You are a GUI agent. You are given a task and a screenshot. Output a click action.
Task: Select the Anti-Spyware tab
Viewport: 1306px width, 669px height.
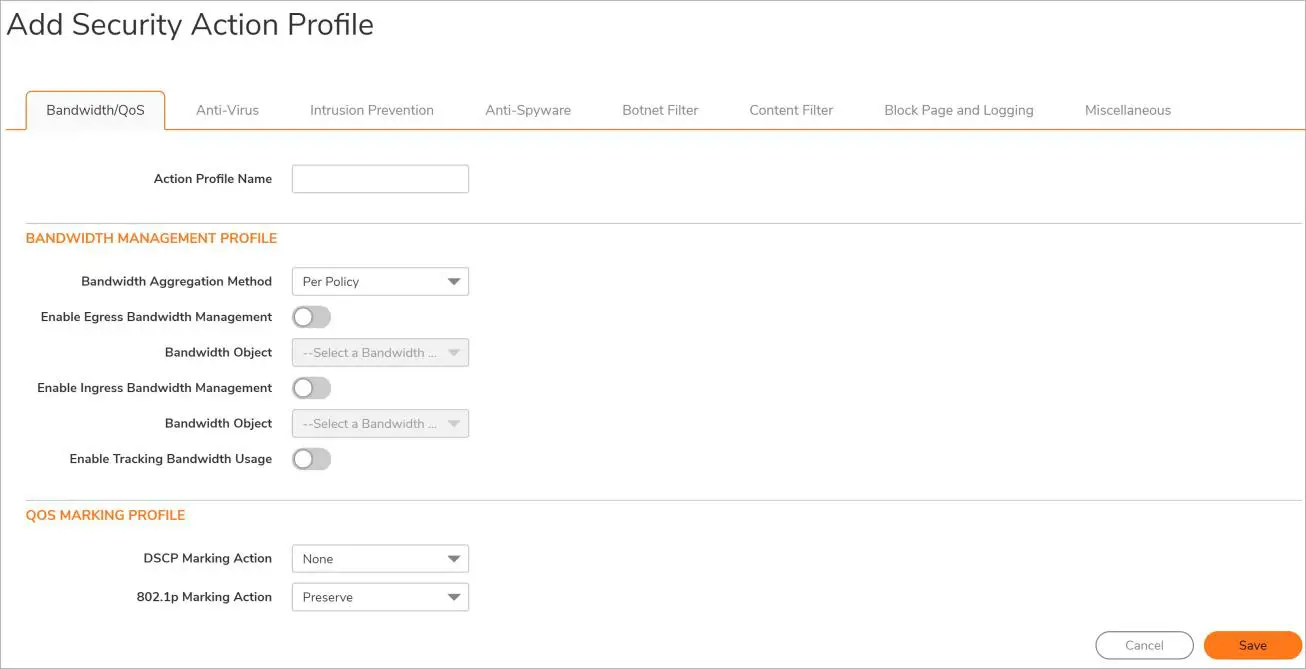528,110
